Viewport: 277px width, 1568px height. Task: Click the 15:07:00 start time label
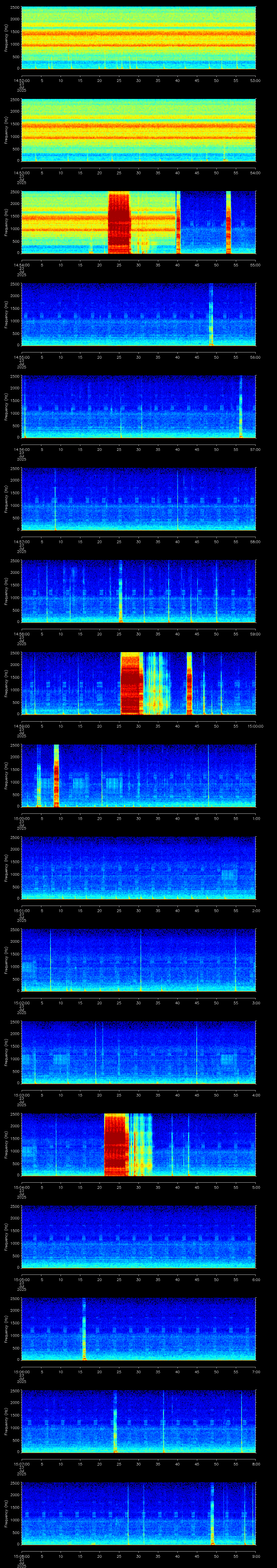pyautogui.click(x=21, y=1464)
